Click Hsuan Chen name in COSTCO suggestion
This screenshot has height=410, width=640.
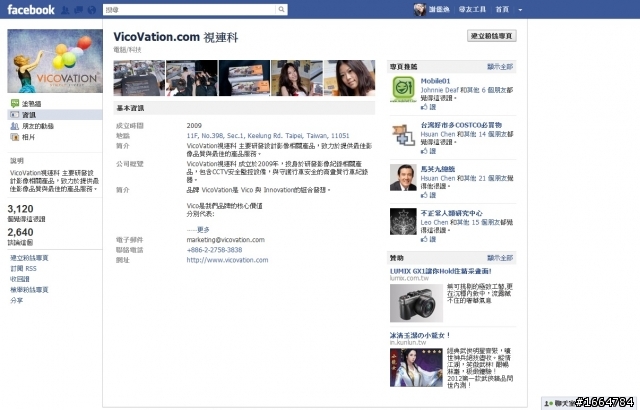pos(438,134)
